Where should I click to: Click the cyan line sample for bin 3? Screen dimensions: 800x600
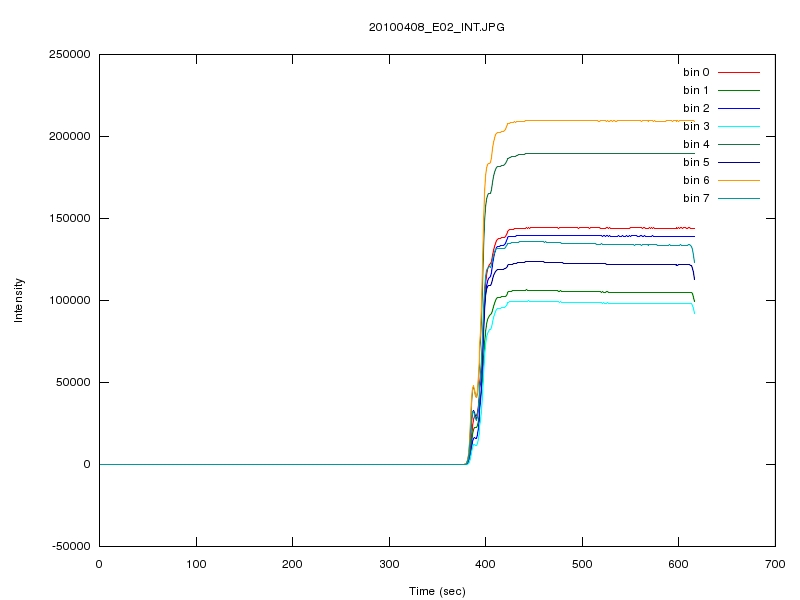pos(739,127)
